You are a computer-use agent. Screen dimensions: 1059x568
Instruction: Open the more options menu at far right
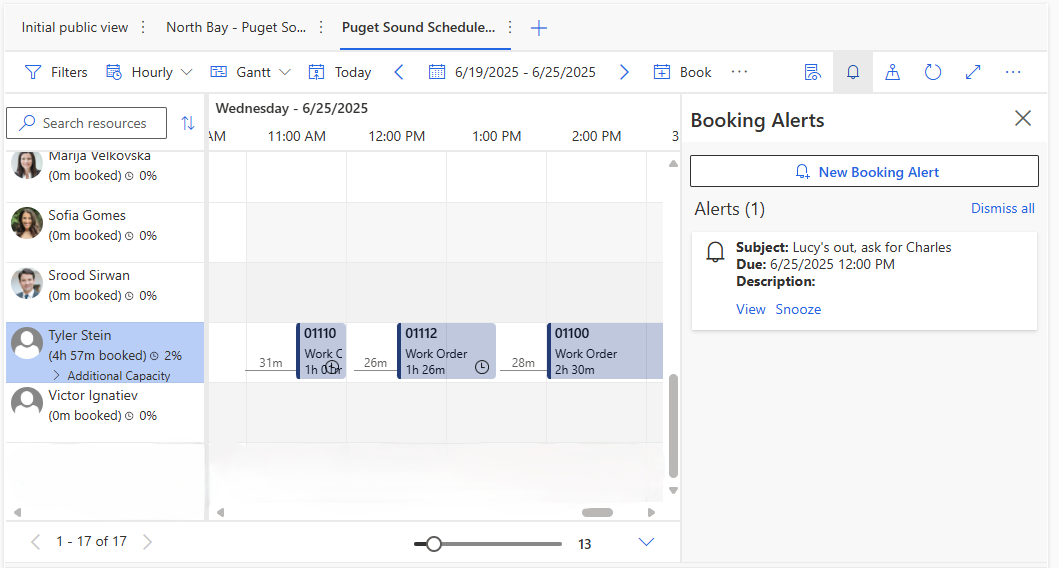pos(1013,72)
